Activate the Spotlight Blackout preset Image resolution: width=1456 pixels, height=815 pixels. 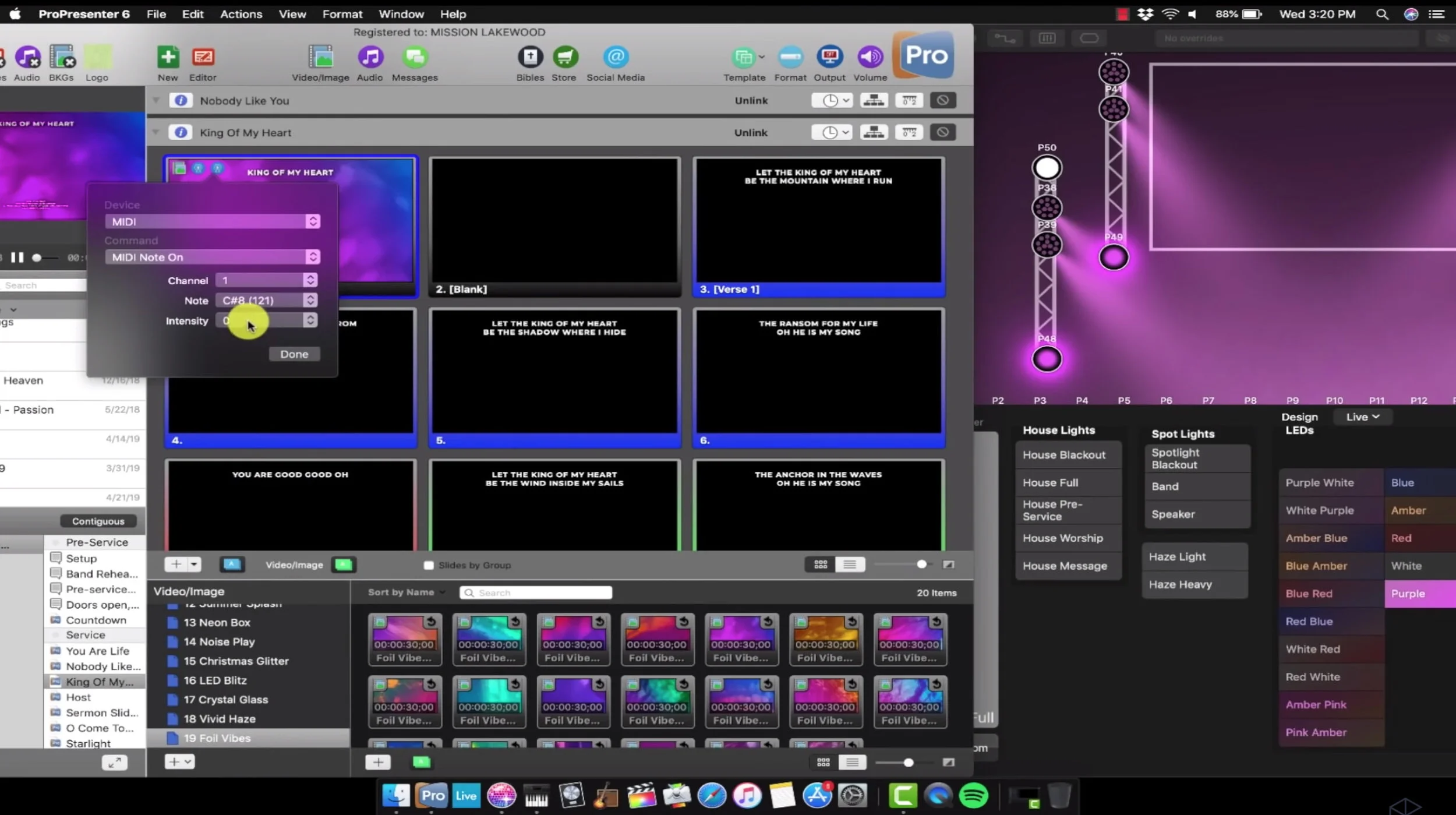tap(1197, 458)
